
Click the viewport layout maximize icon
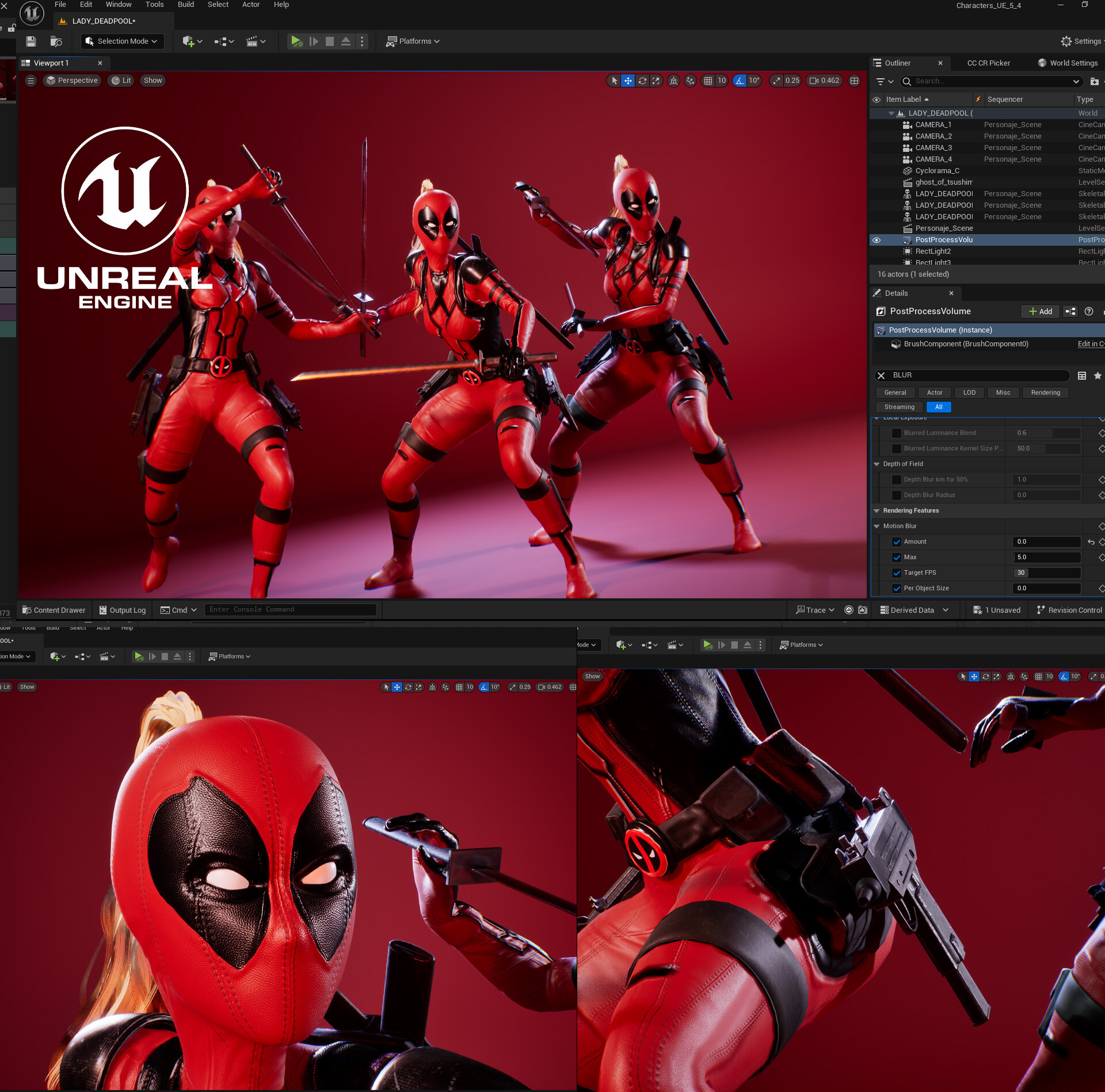point(855,81)
